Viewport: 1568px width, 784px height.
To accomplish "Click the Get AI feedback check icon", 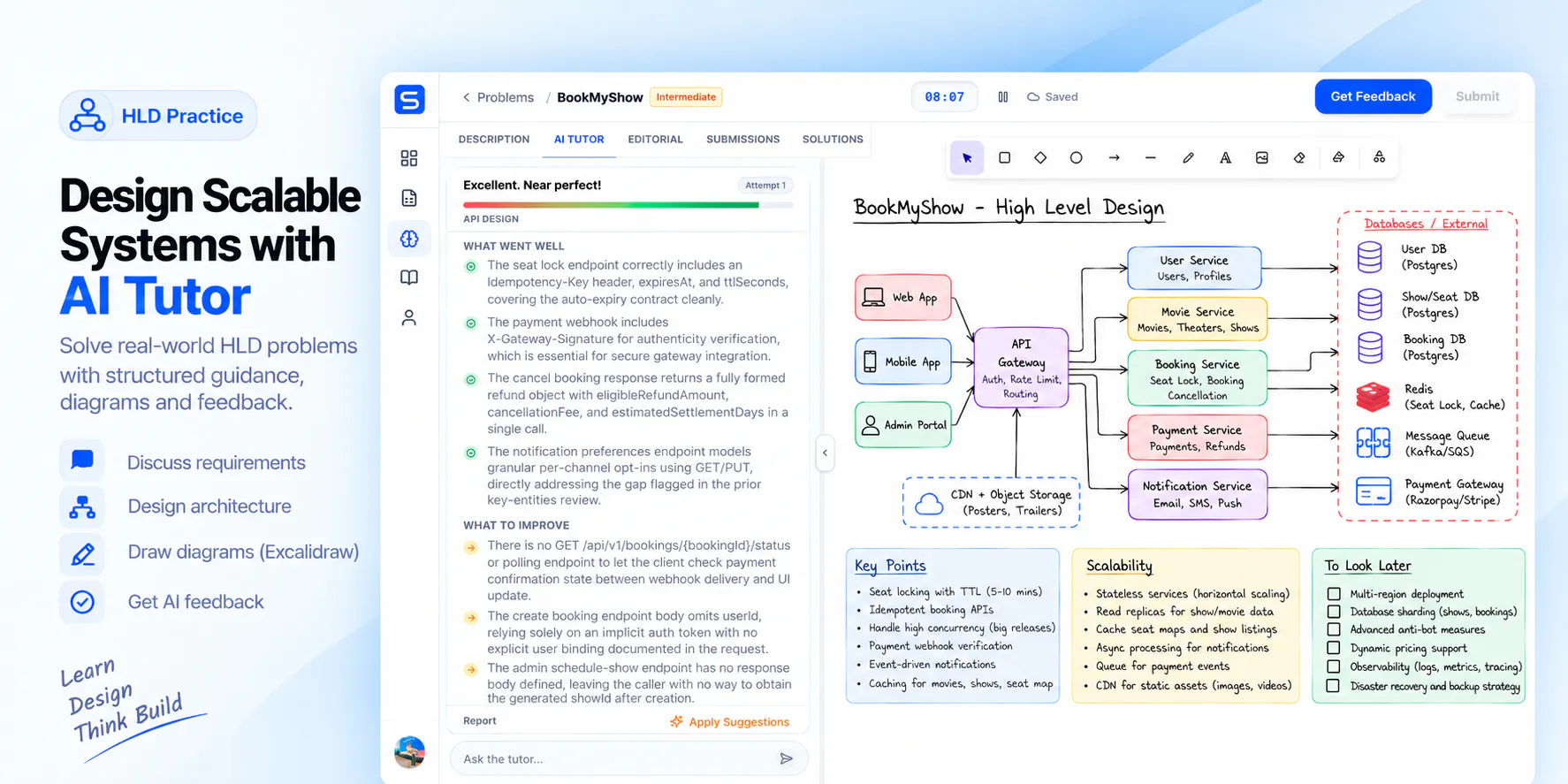I will point(82,602).
